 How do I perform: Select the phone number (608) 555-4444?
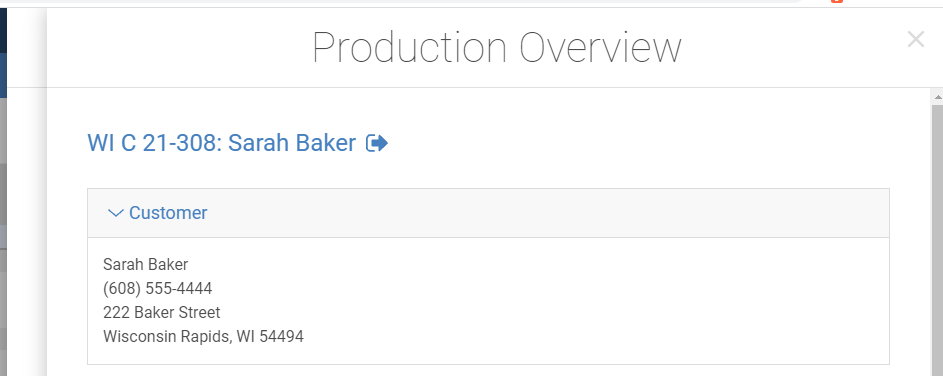(x=158, y=289)
